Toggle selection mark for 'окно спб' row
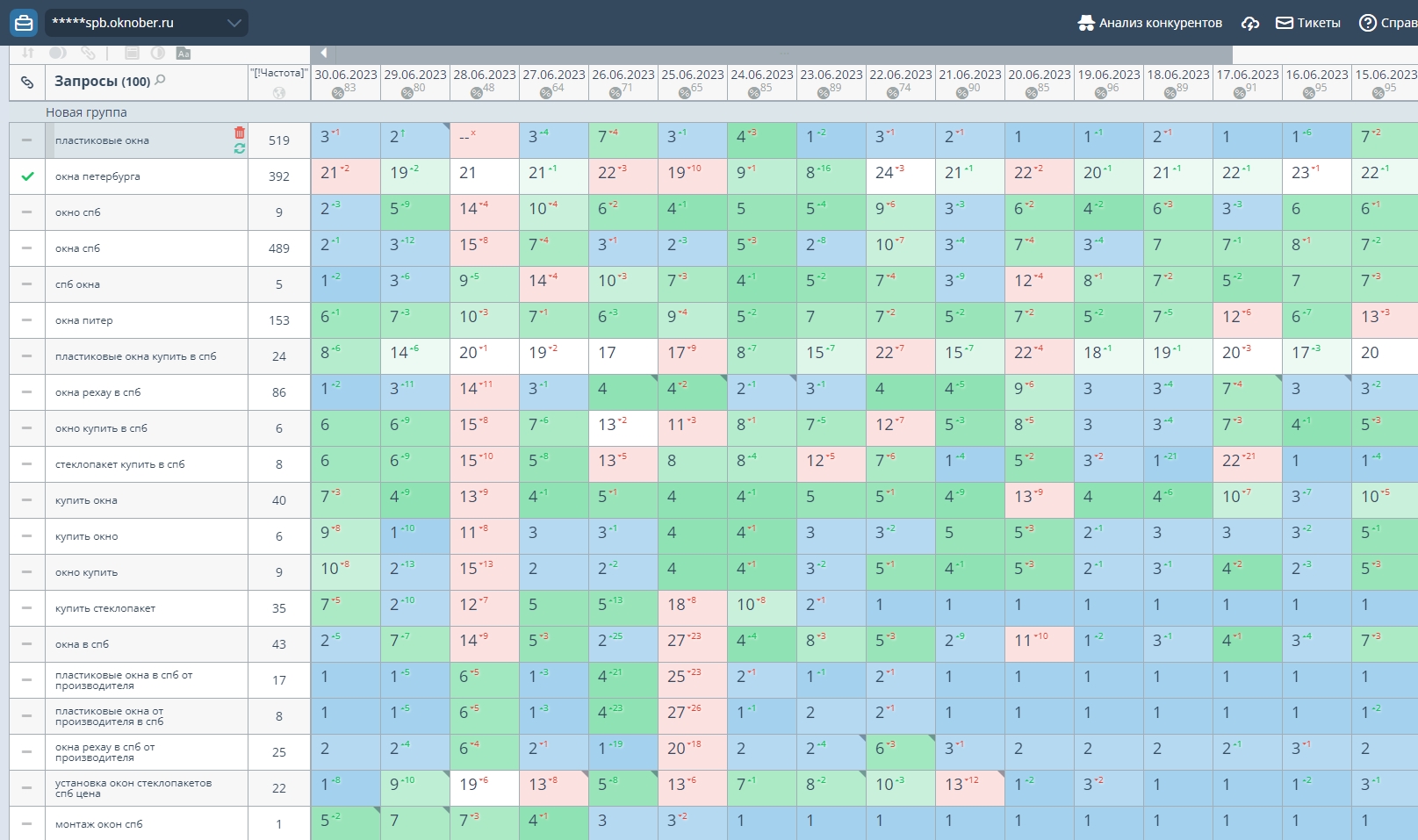Image resolution: width=1418 pixels, height=840 pixels. click(27, 212)
